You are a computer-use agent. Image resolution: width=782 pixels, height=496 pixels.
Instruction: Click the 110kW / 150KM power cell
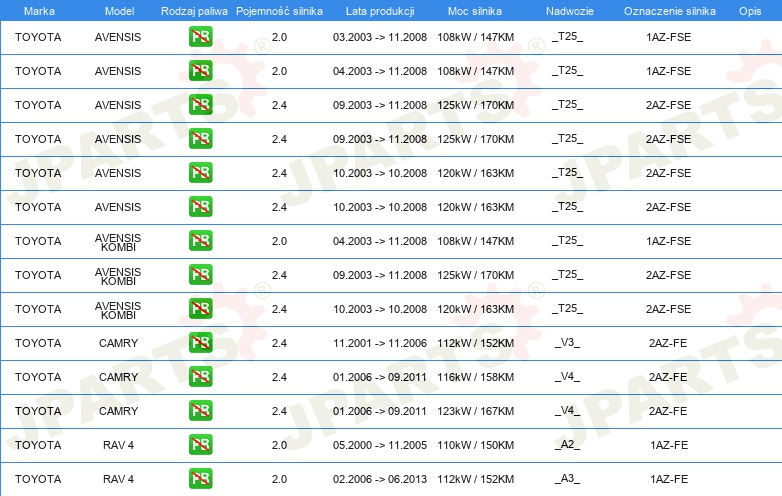click(x=475, y=445)
